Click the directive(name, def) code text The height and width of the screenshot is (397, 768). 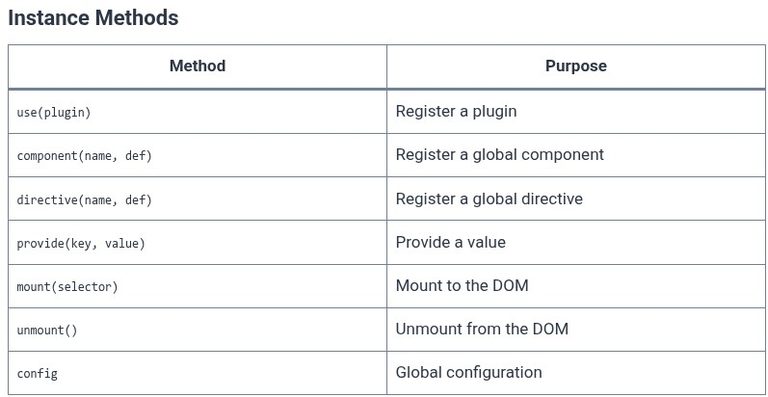tap(84, 200)
